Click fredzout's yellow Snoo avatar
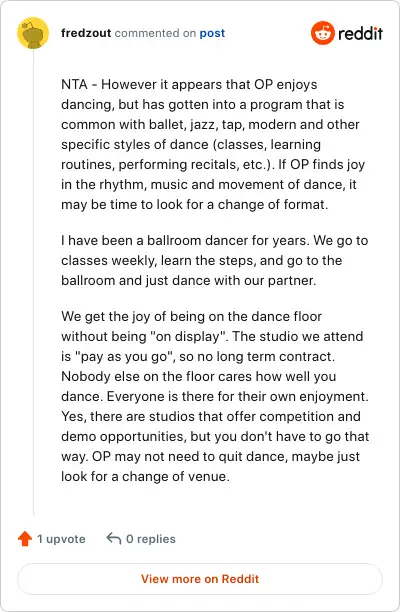The image size is (400, 612). pyautogui.click(x=33, y=33)
